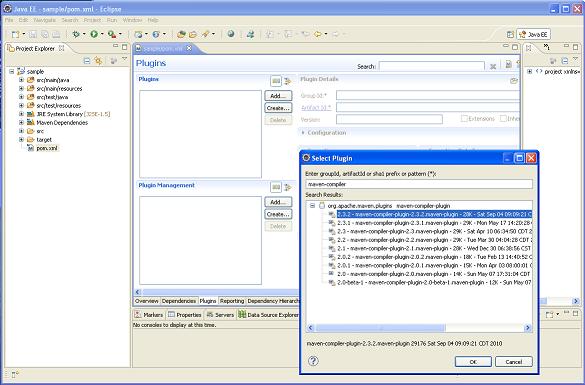This screenshot has height=385, width=585.
Task: Minimize the Project Explorer view
Action: (115, 46)
